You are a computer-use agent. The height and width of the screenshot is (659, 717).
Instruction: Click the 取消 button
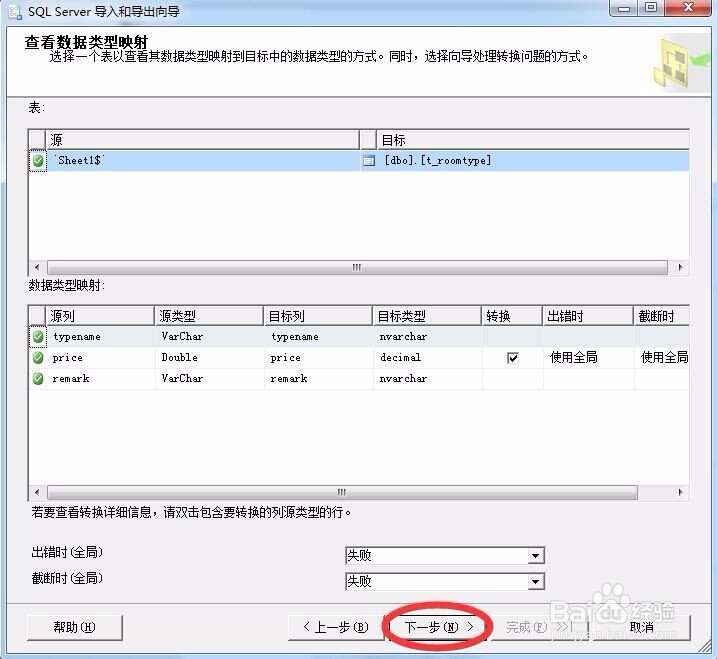click(x=641, y=627)
